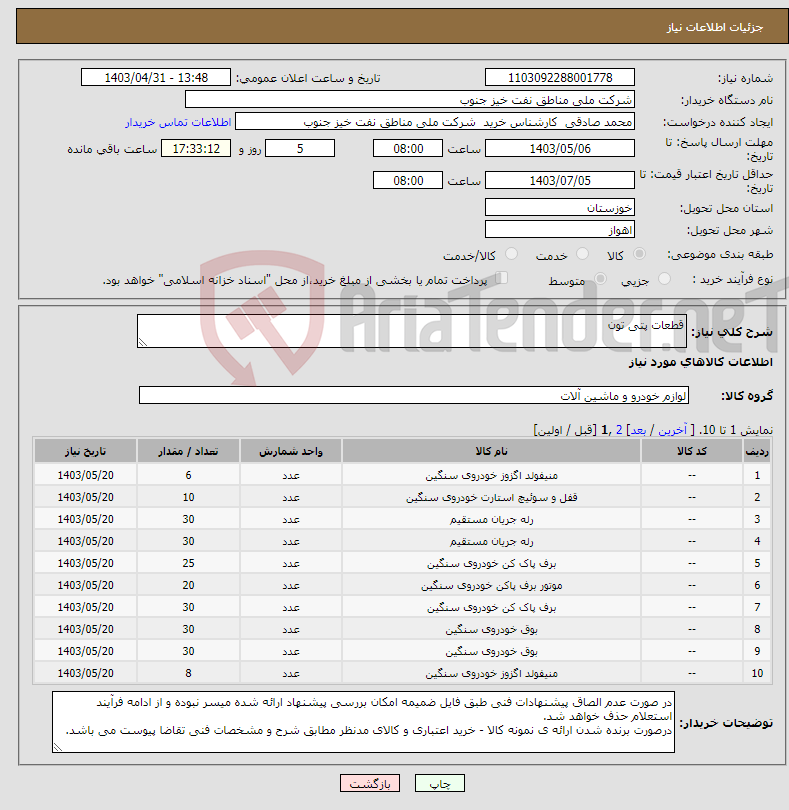Click the شماره نیاز number field
This screenshot has width=789, height=810.
[560, 77]
